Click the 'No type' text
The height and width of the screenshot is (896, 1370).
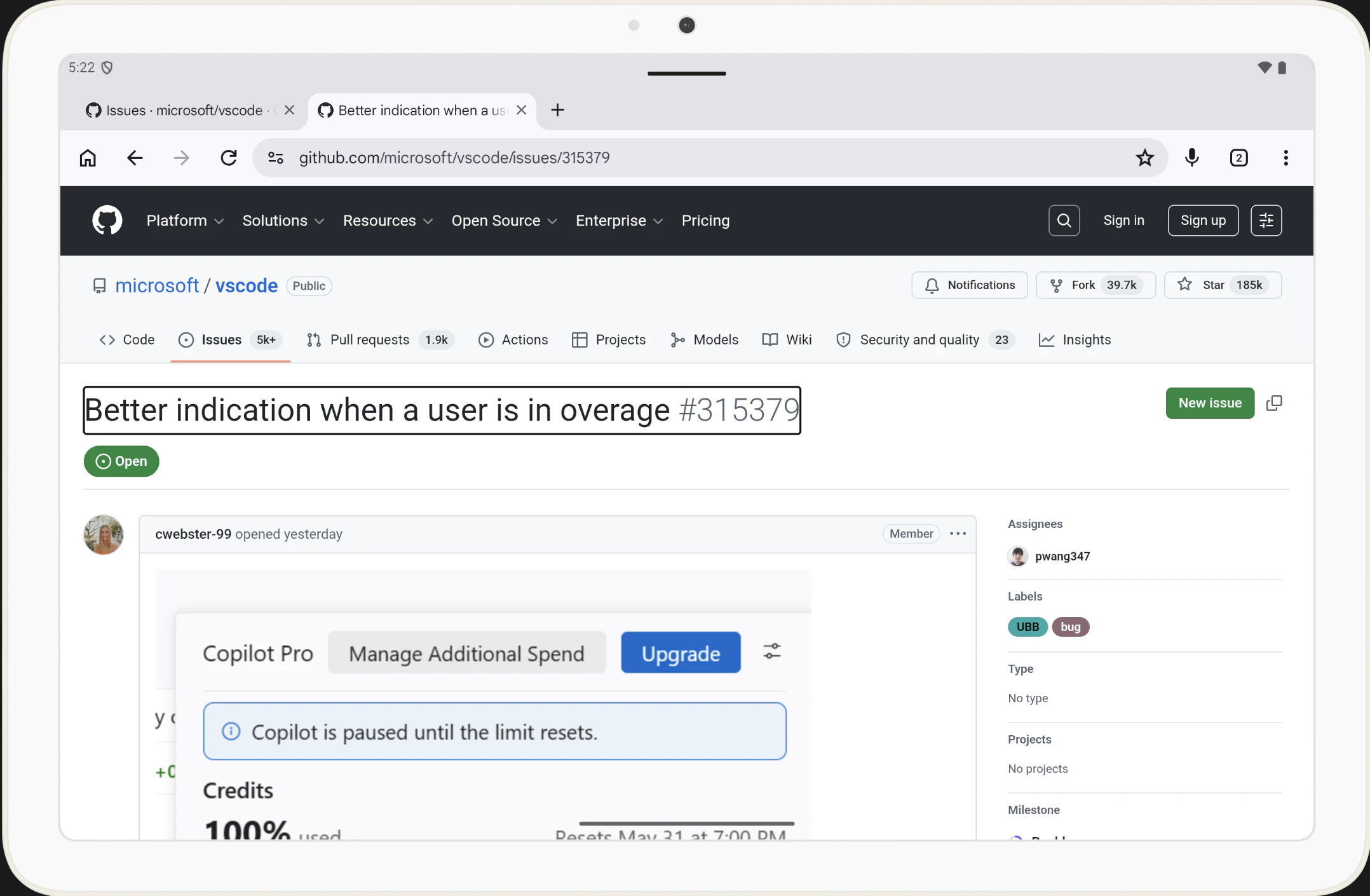click(1027, 698)
